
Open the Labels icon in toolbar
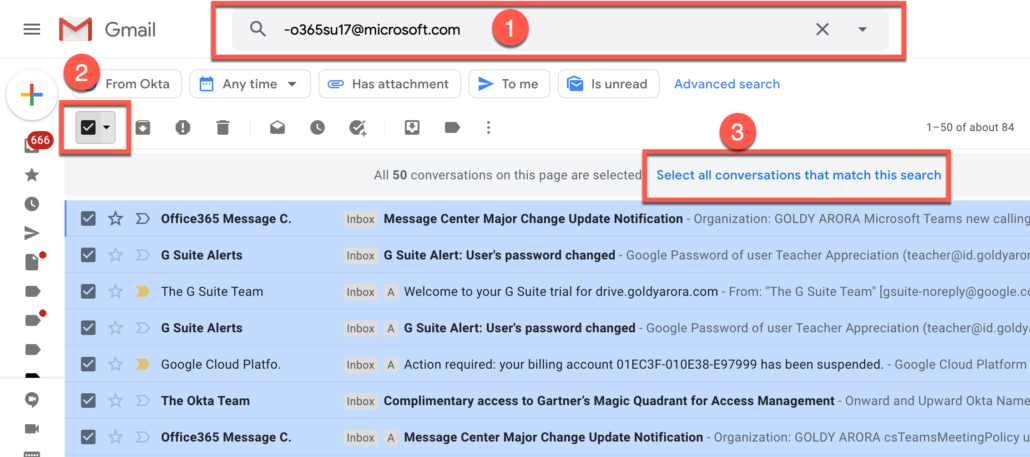(452, 127)
